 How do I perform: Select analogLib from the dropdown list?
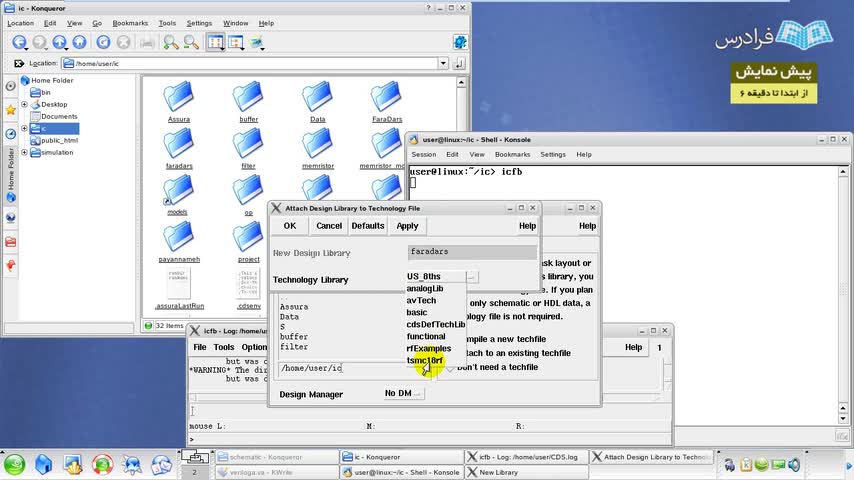pos(425,288)
